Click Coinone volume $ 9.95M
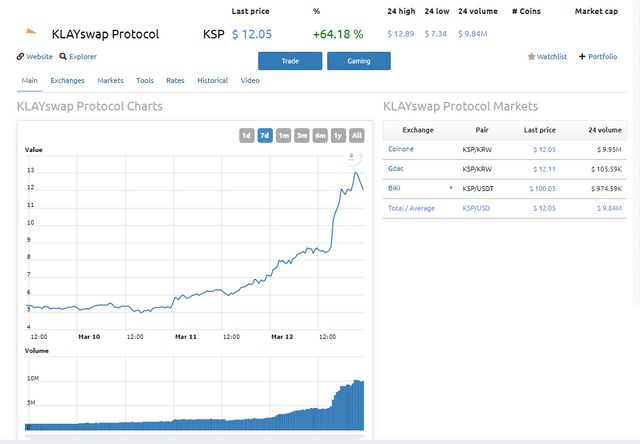 coord(609,149)
